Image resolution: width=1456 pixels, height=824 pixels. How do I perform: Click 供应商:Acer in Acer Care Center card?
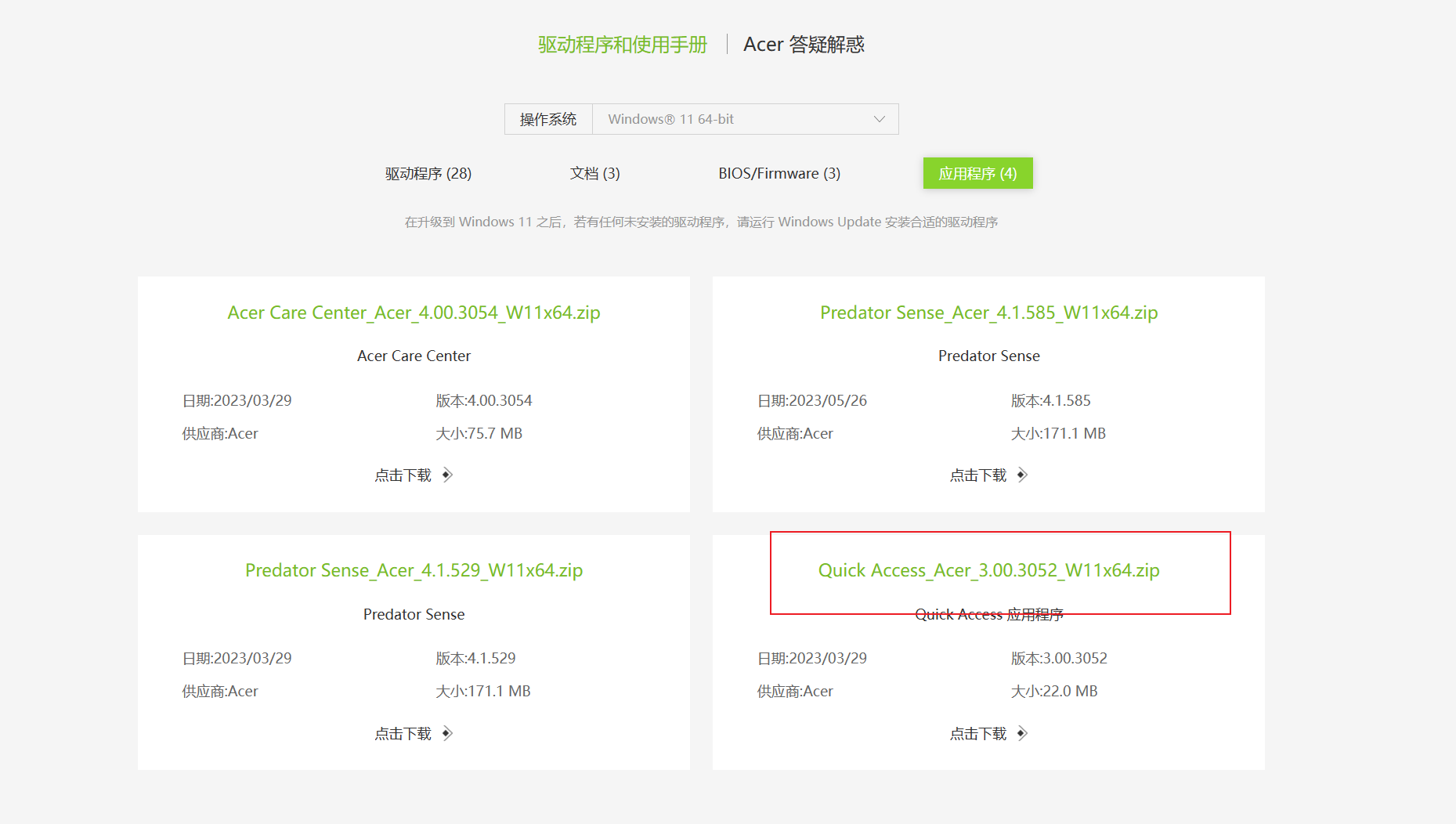[220, 433]
